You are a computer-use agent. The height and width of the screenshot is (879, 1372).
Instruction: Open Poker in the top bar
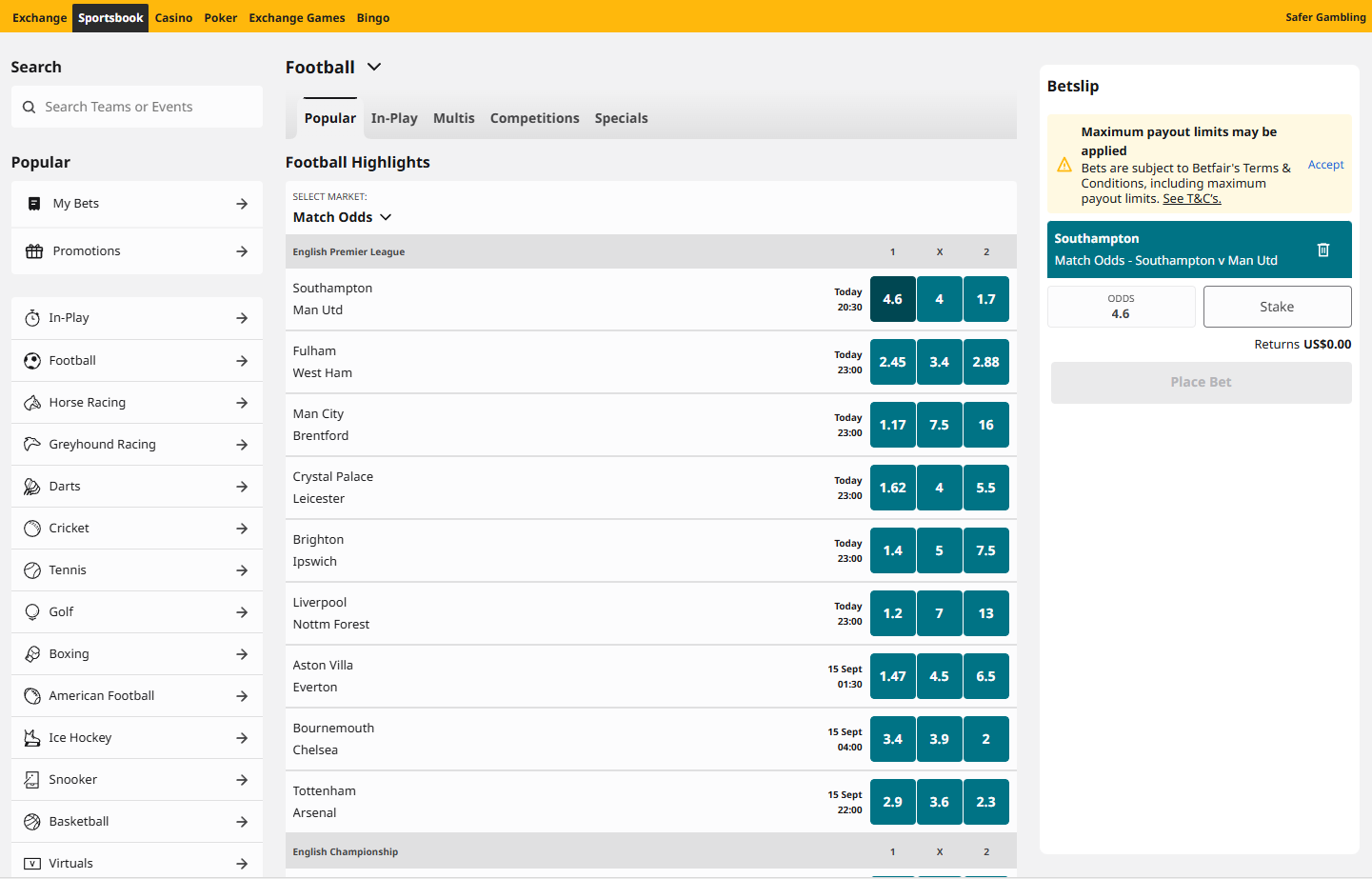point(221,18)
